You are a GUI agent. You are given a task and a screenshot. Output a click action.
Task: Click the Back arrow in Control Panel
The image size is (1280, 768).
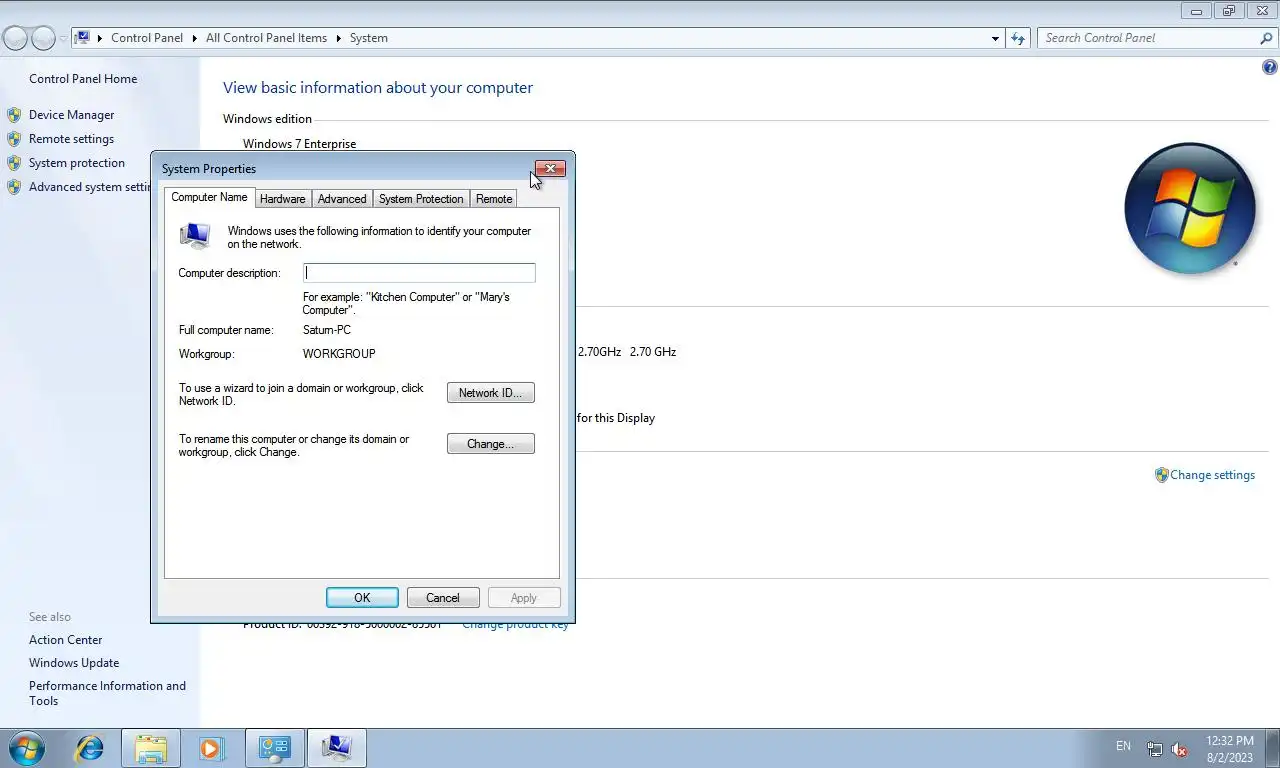click(15, 38)
